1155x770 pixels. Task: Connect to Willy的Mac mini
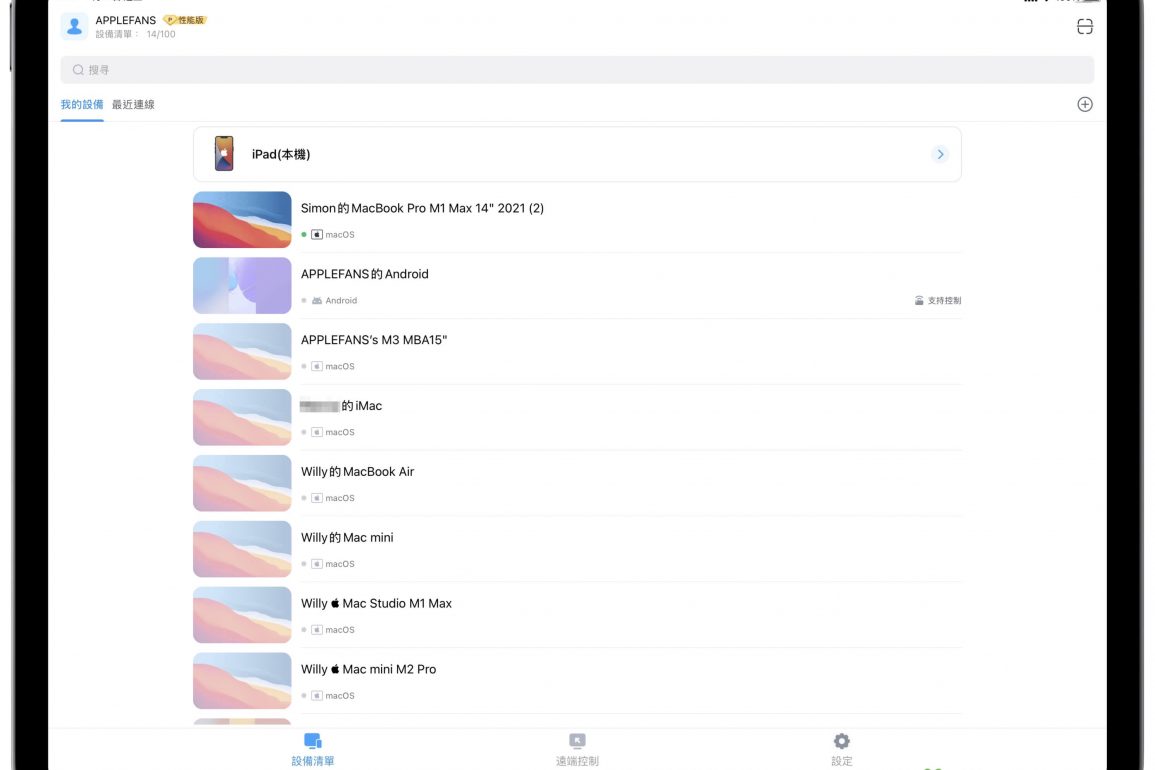click(x=347, y=538)
